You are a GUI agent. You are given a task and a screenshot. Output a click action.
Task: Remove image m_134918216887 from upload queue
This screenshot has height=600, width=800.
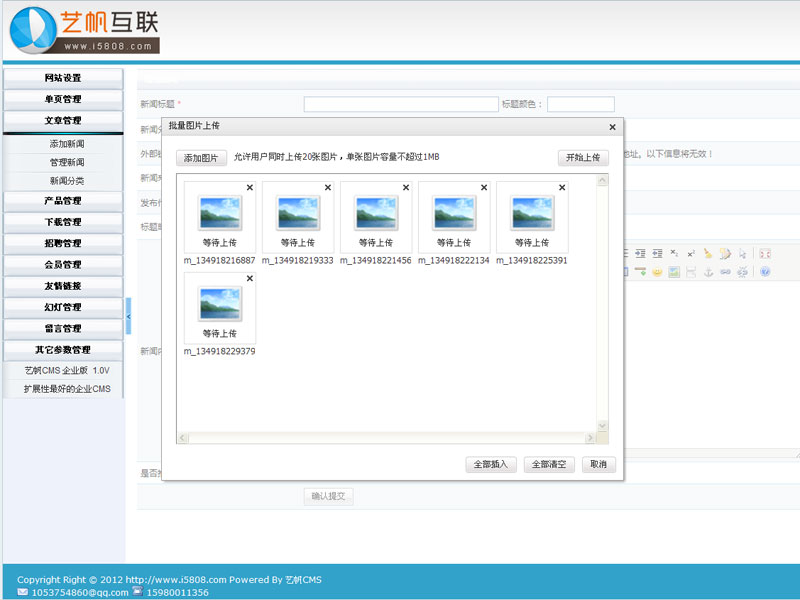[x=250, y=188]
